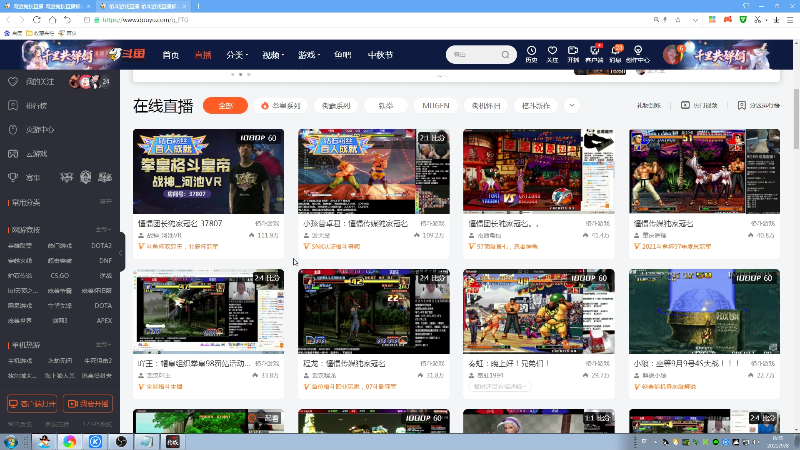
Task: Open 中秋节 in navigation
Action: click(x=380, y=55)
